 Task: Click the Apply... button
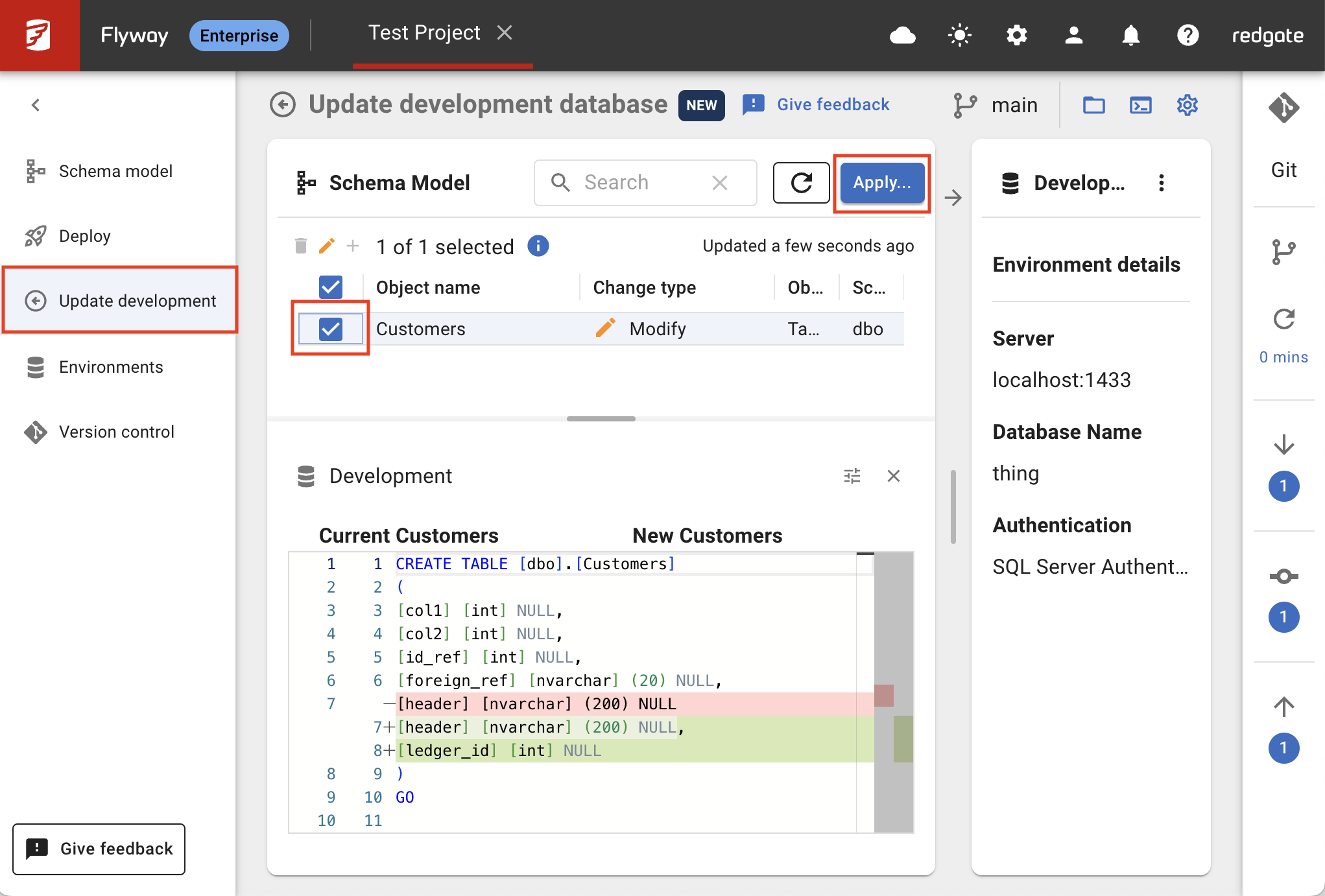882,183
